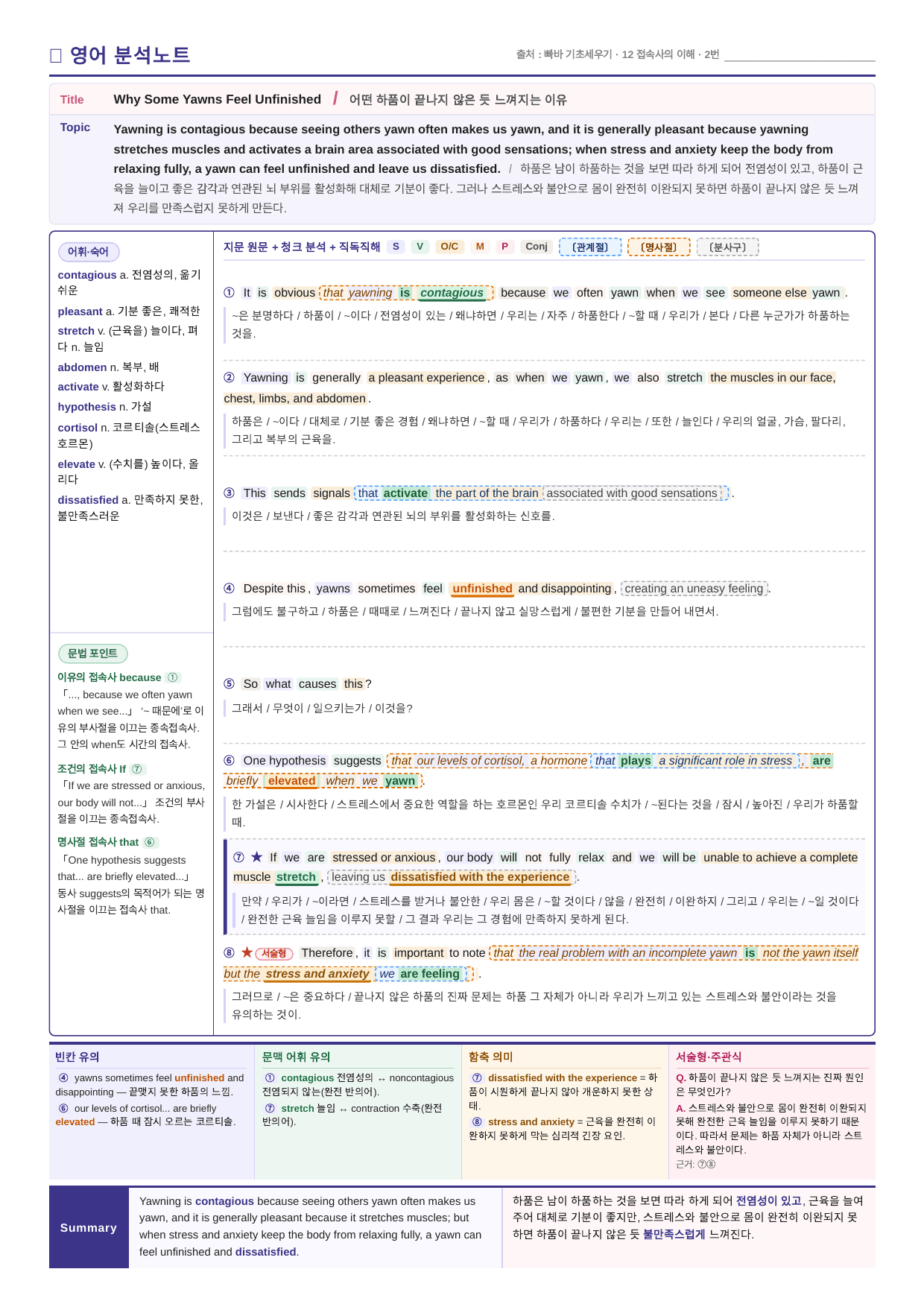924x1307 pixels.
Task: Click the M legend badge
Action: 480,247
